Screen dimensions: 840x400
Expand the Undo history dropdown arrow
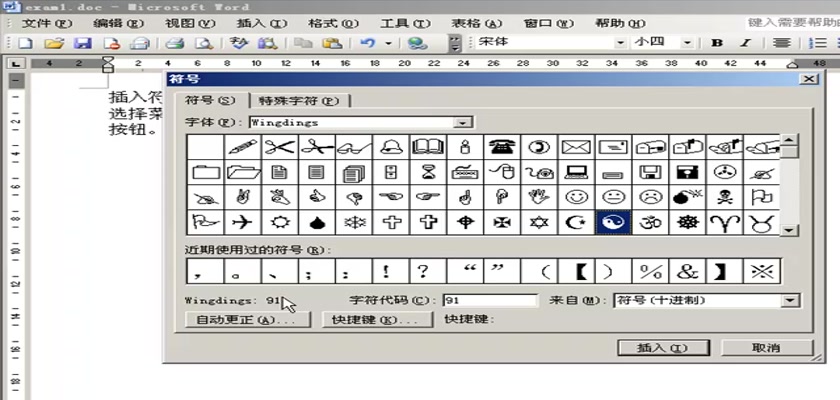click(389, 43)
